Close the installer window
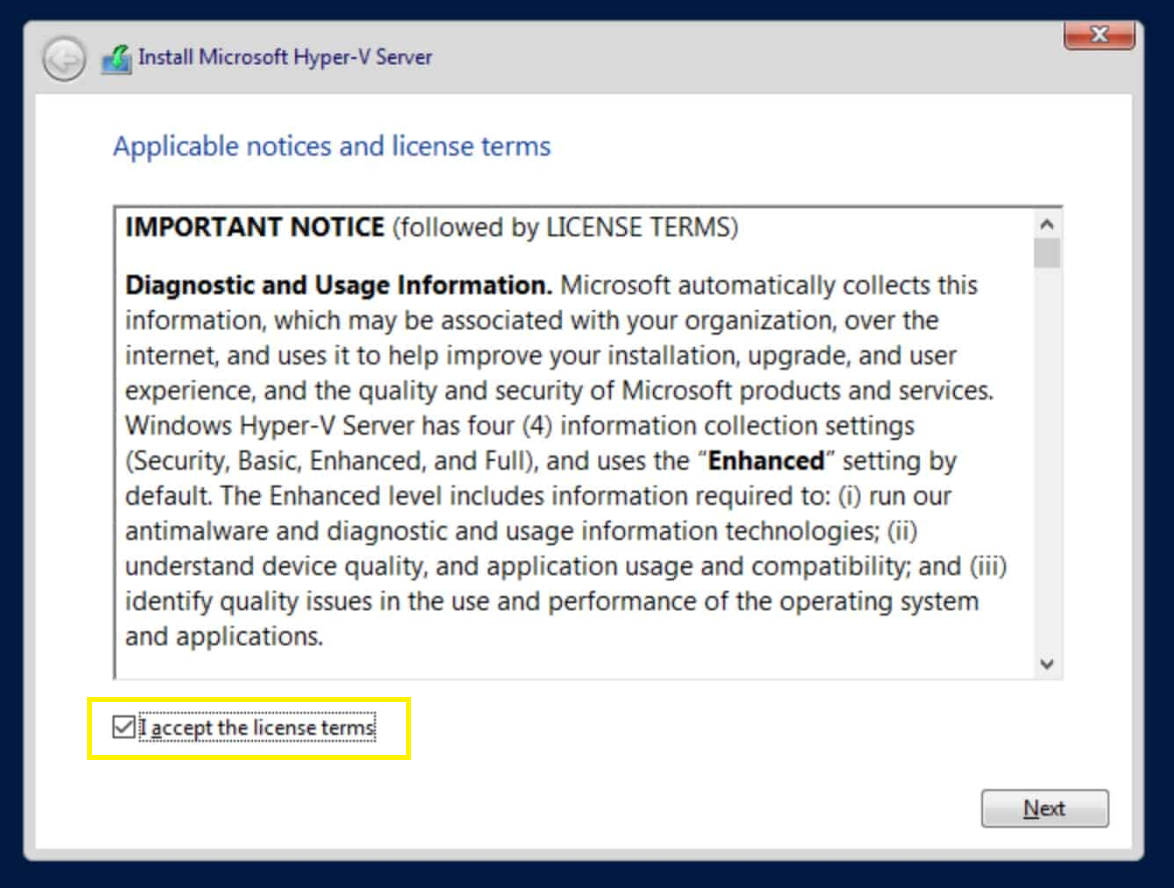This screenshot has height=888, width=1174. click(x=1098, y=34)
